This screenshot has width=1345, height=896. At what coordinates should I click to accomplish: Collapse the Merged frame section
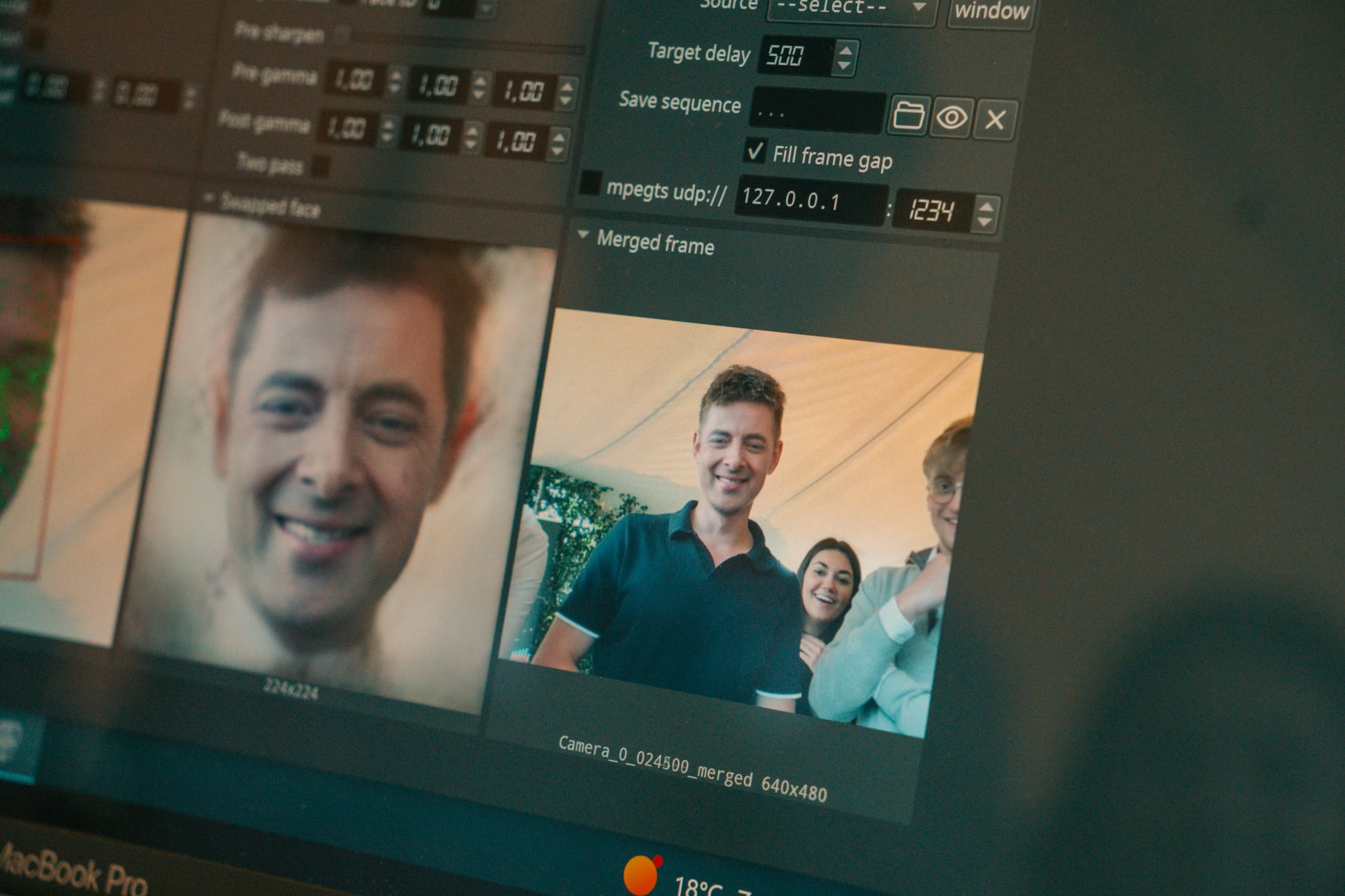(x=583, y=234)
